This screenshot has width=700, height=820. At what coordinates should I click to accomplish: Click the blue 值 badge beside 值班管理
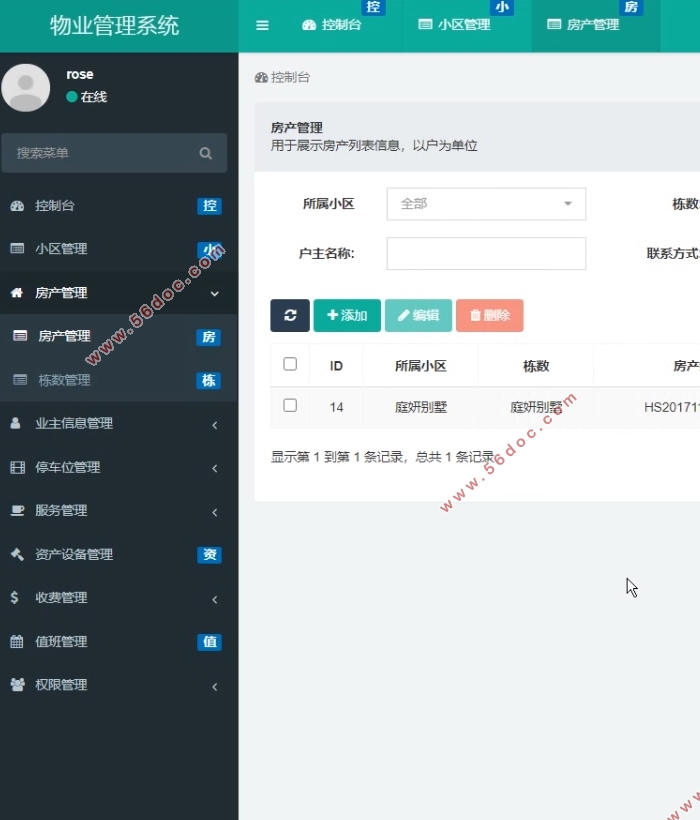point(209,642)
